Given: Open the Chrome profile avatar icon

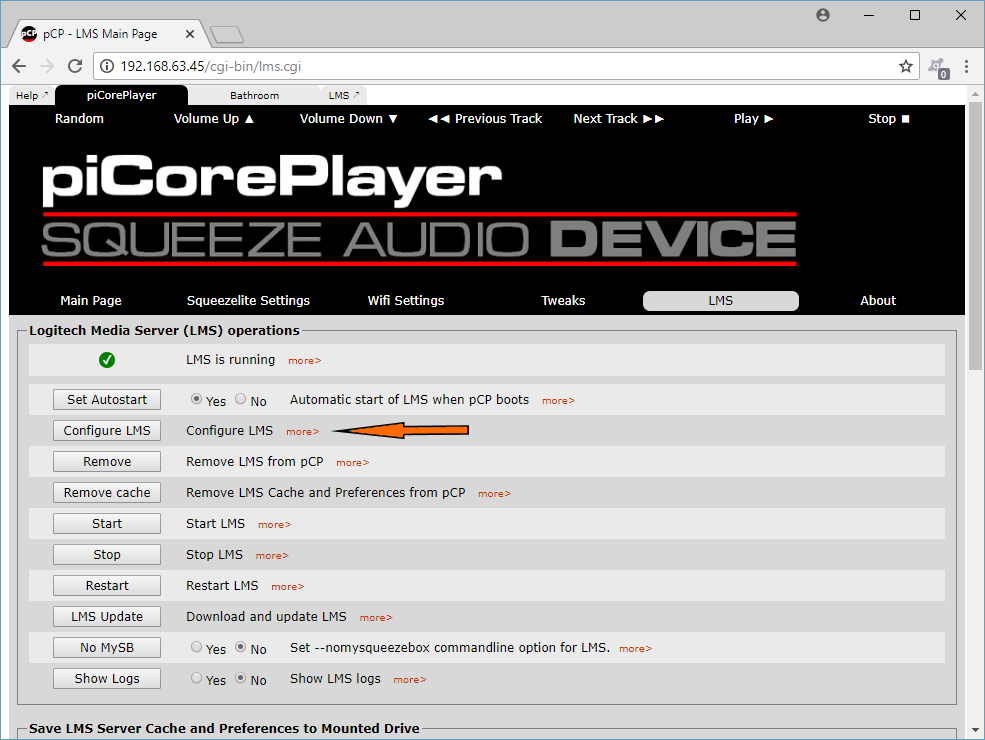Looking at the screenshot, I should (x=823, y=15).
